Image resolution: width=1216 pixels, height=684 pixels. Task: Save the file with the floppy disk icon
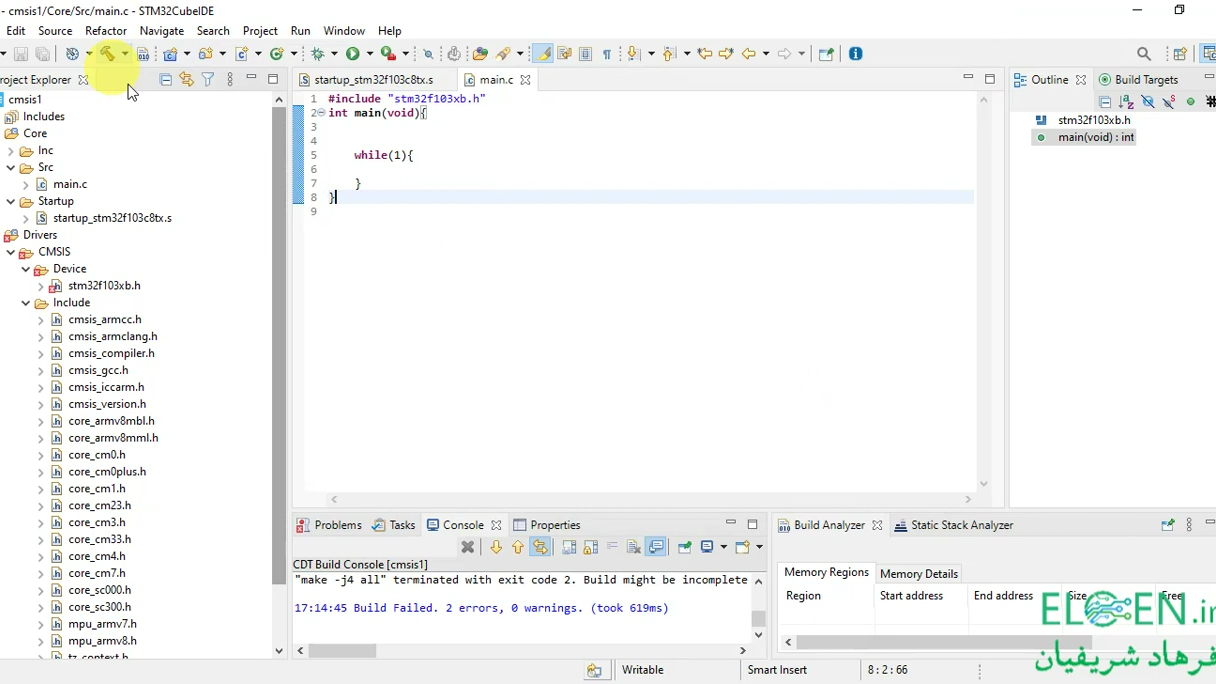[x=20, y=53]
